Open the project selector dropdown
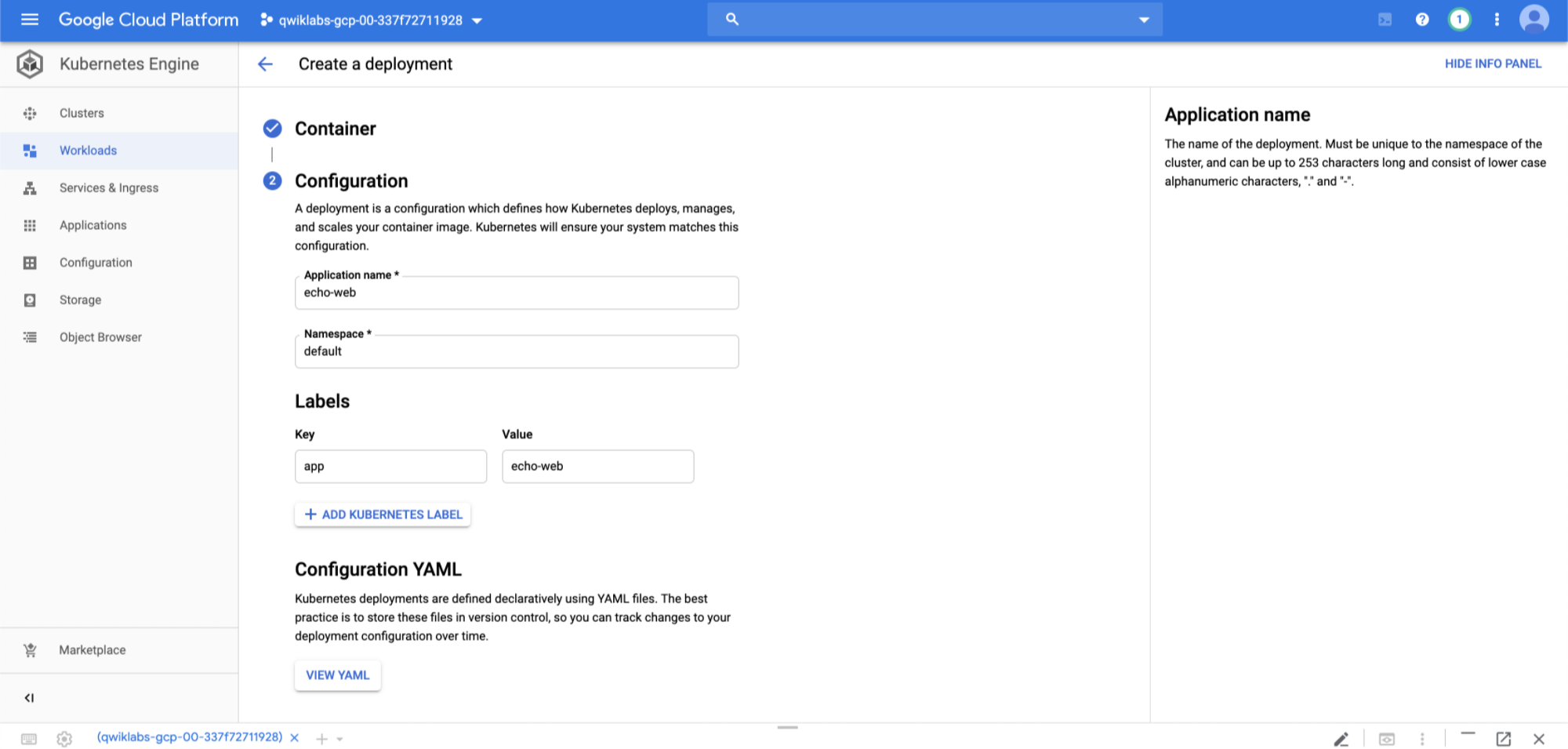This screenshot has height=749, width=1568. (371, 20)
